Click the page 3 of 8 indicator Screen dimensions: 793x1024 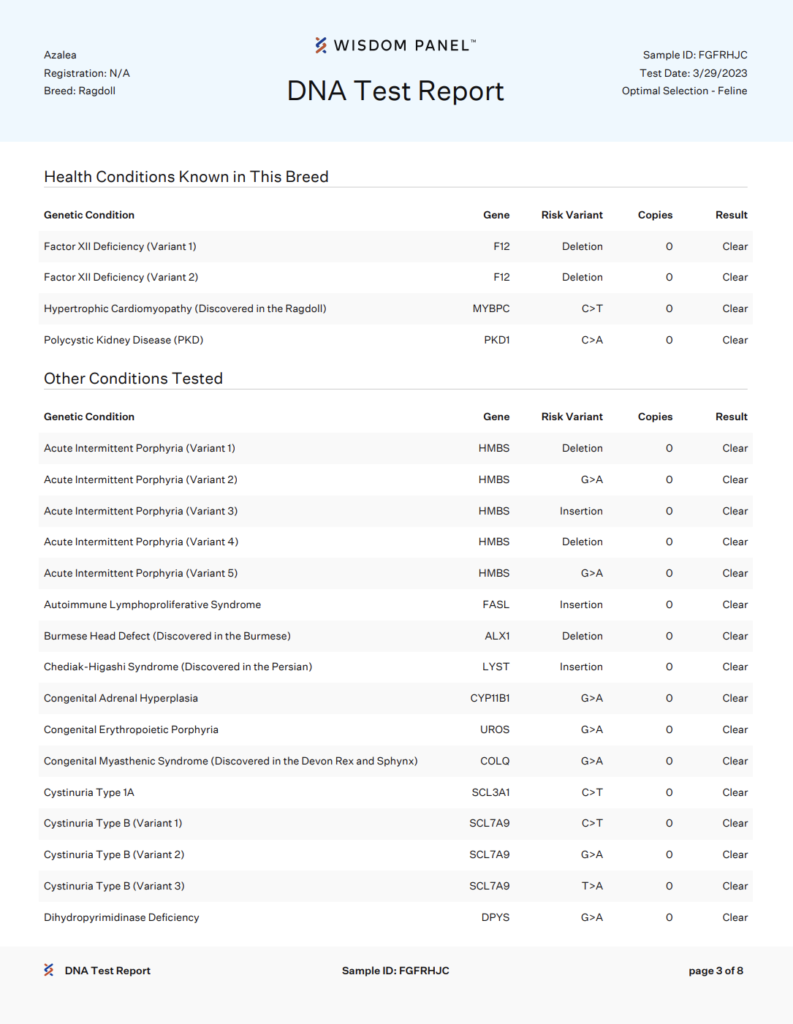coord(716,970)
